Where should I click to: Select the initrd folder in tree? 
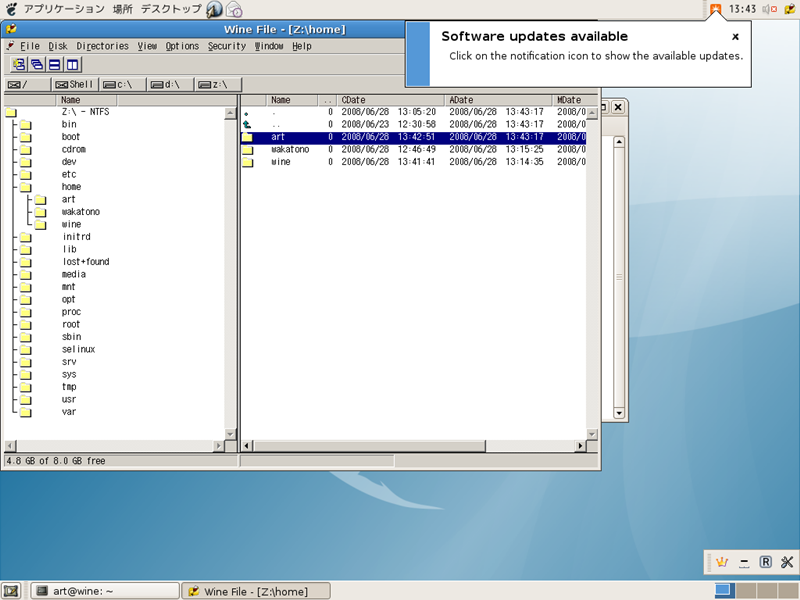77,237
